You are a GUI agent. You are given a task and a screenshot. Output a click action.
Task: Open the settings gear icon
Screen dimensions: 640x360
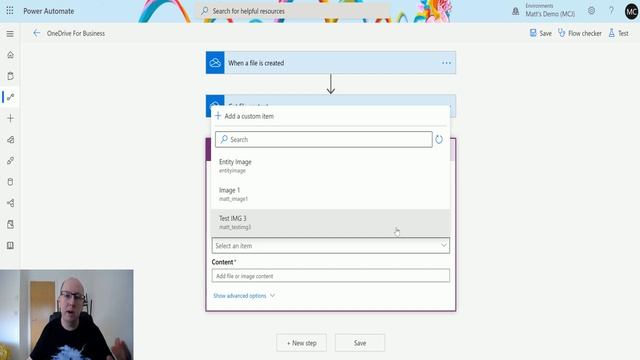(591, 11)
